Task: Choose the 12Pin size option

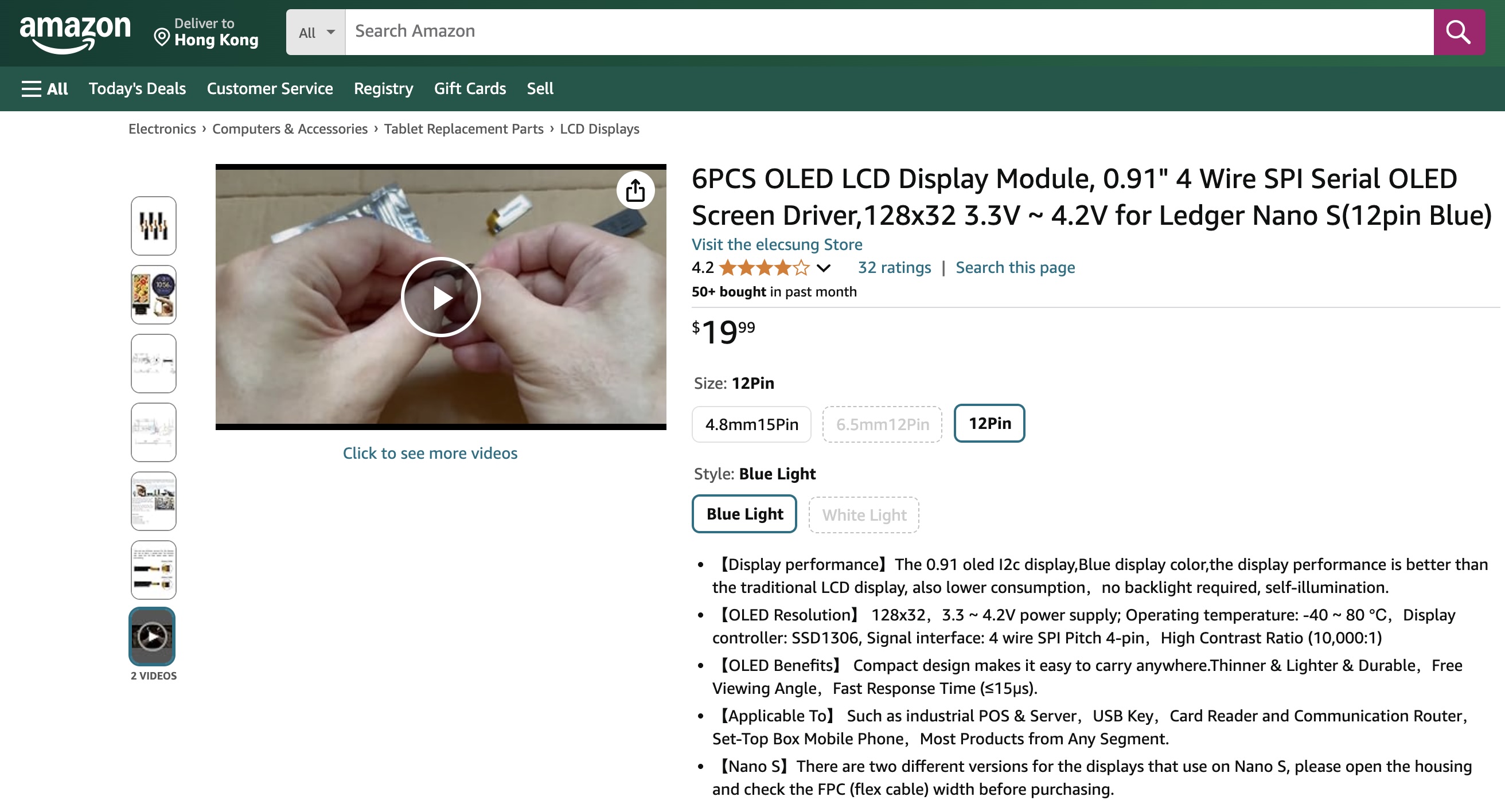Action: 989,423
